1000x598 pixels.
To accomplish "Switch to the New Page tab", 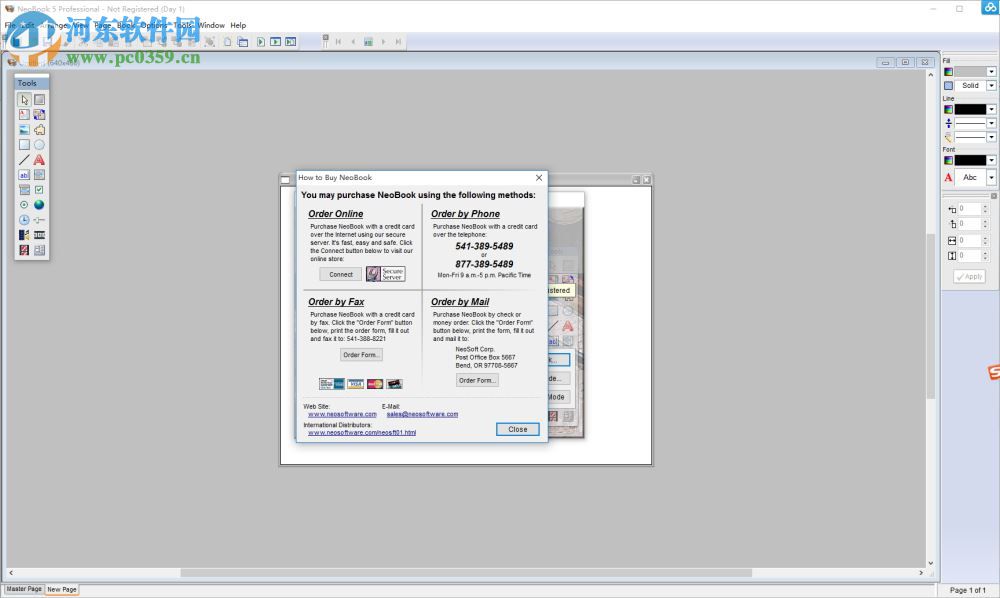I will click(62, 590).
